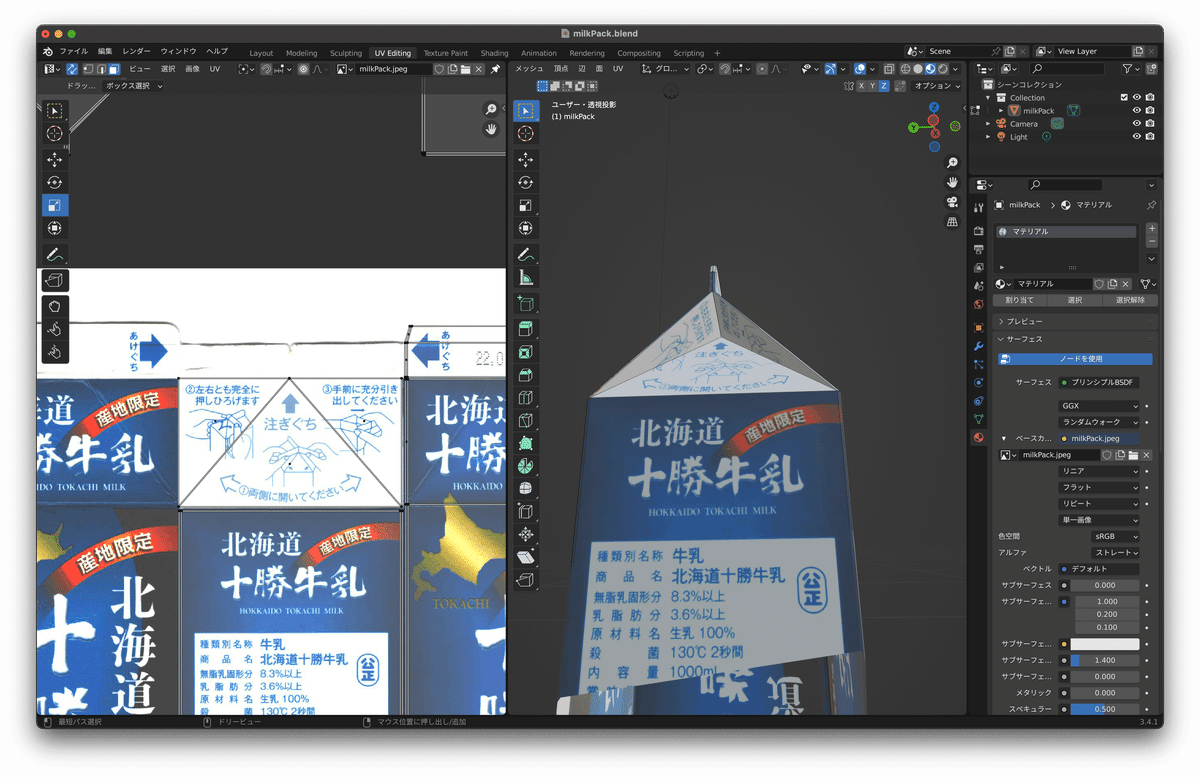This screenshot has width=1200, height=777.
Task: Select the Poly Build tool in 3D viewport
Action: pyautogui.click(x=526, y=443)
